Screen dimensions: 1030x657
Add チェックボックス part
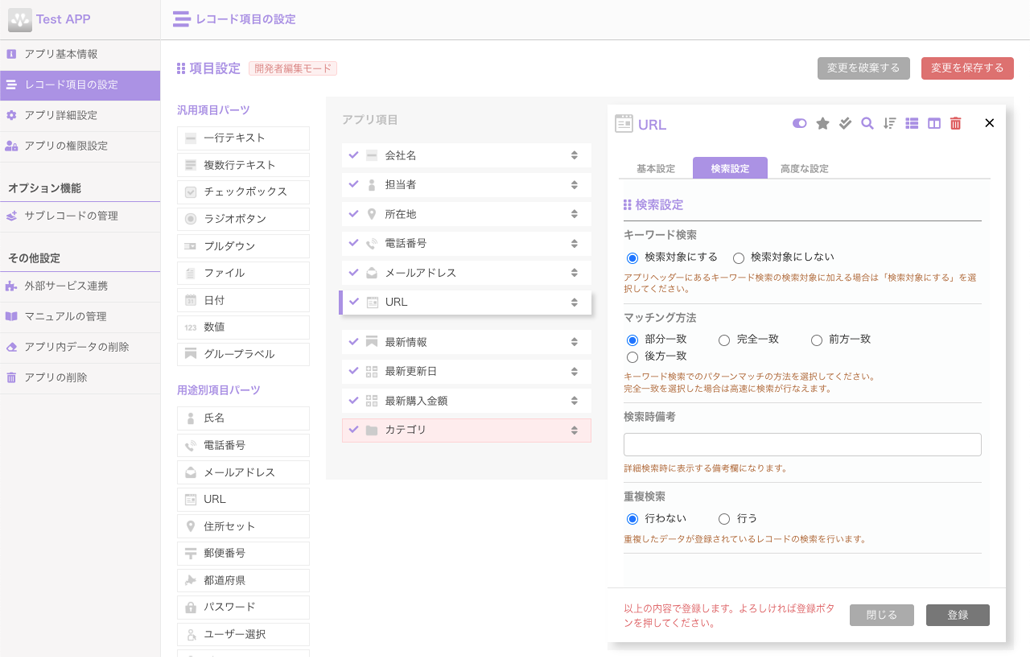pos(243,192)
